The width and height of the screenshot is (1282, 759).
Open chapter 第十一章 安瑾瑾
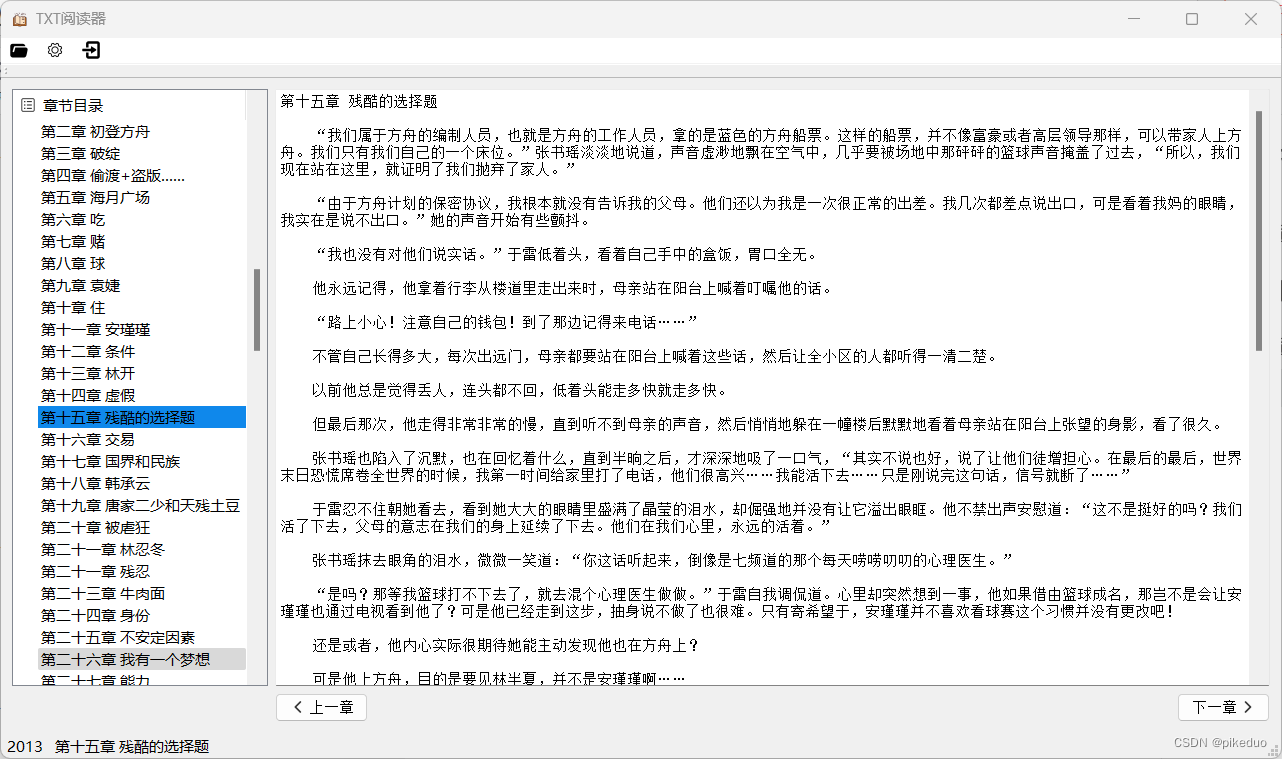point(95,329)
